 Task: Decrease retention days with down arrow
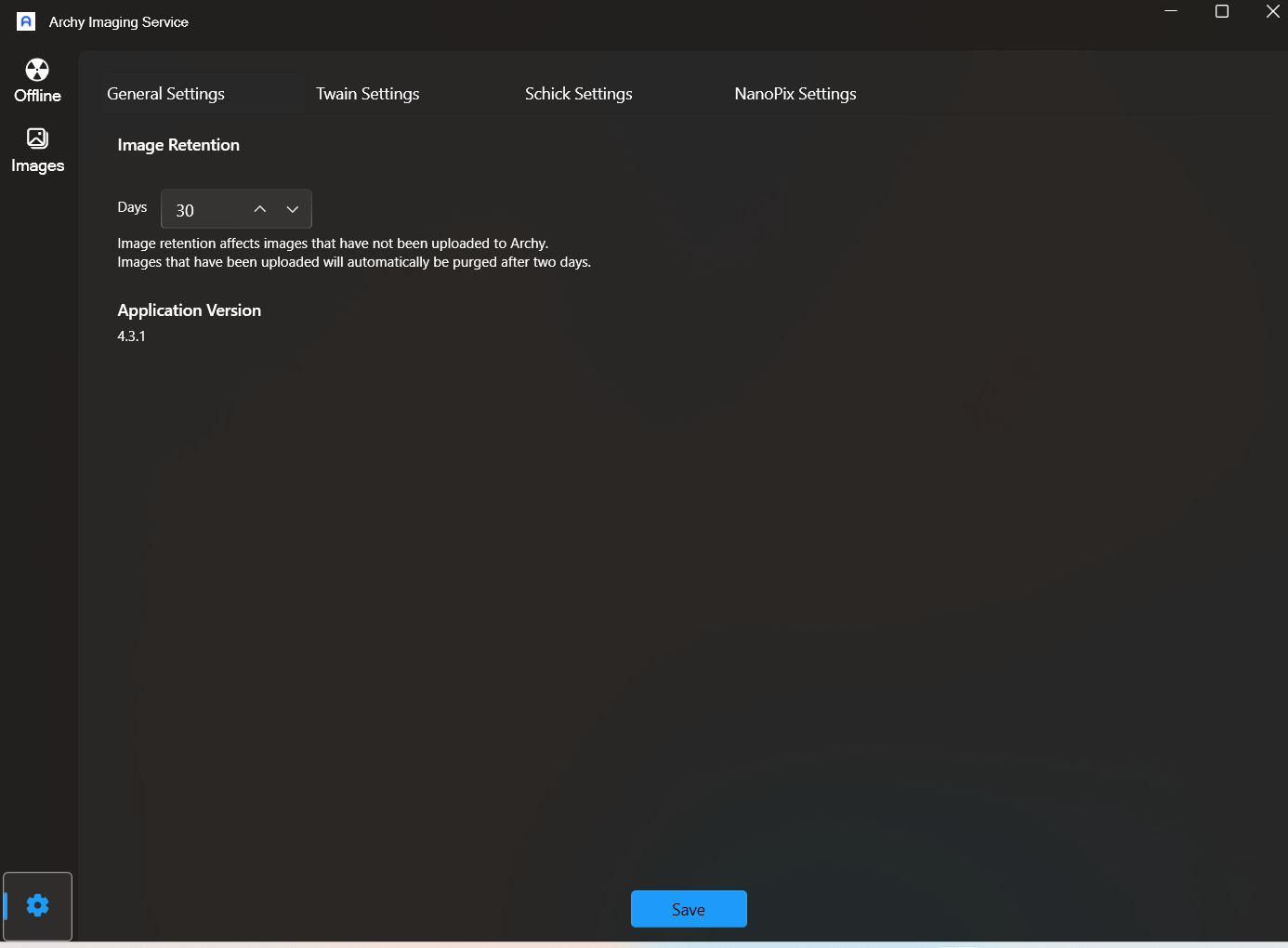[x=293, y=209]
